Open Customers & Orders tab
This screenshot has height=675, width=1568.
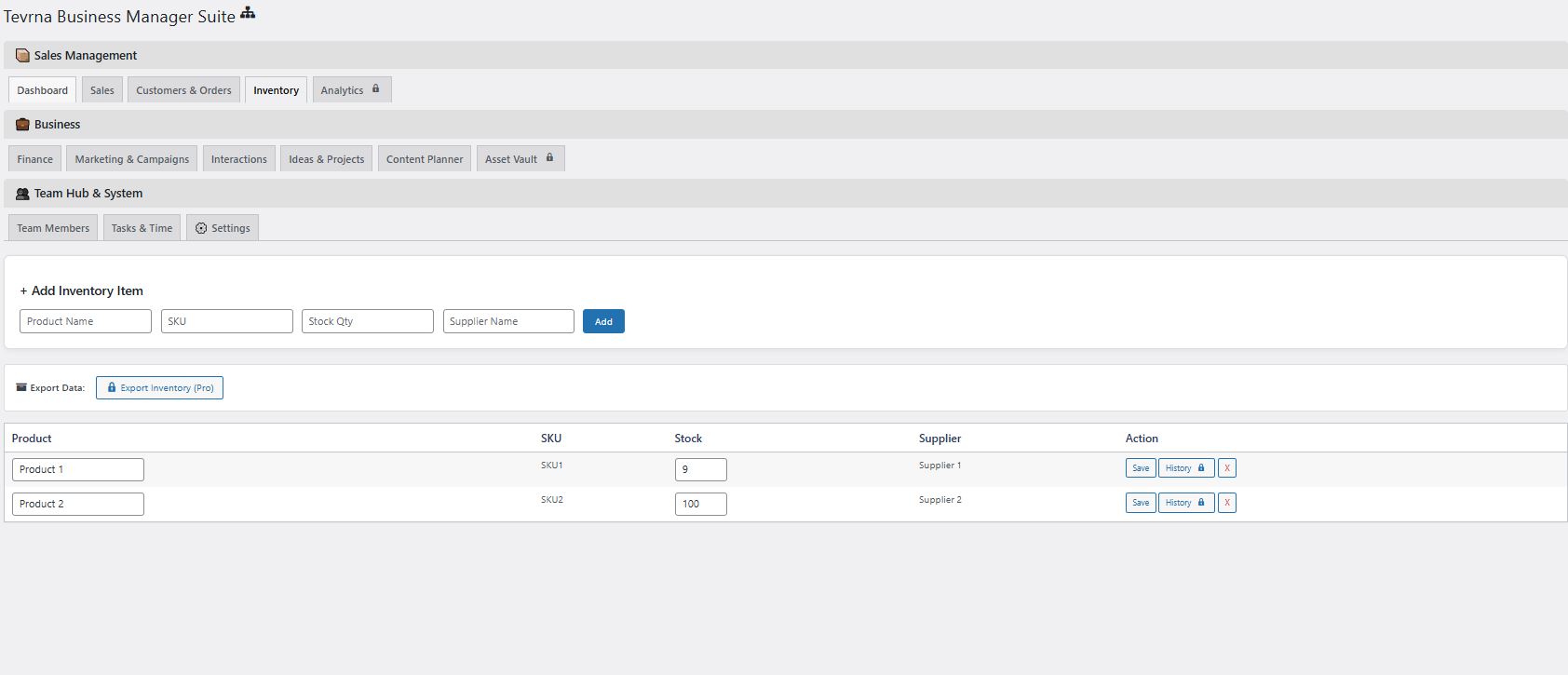[x=183, y=90]
